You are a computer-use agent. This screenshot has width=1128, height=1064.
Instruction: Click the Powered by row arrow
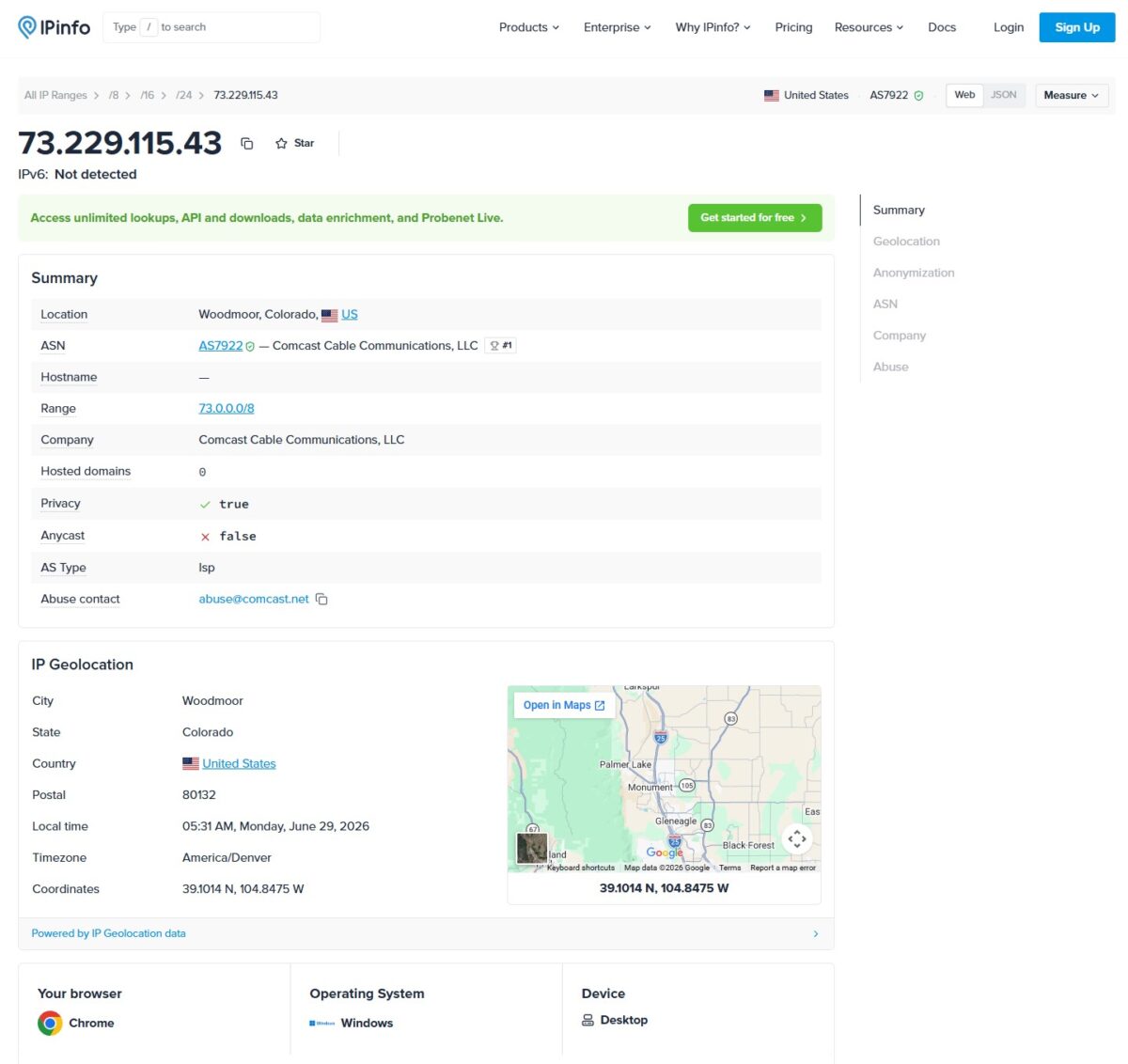pyautogui.click(x=815, y=934)
